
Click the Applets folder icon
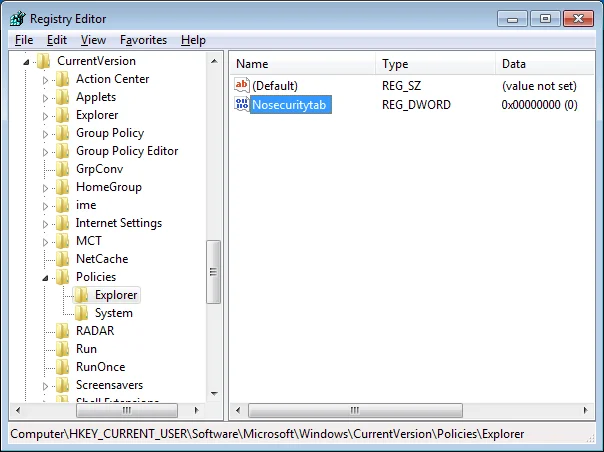(62, 97)
